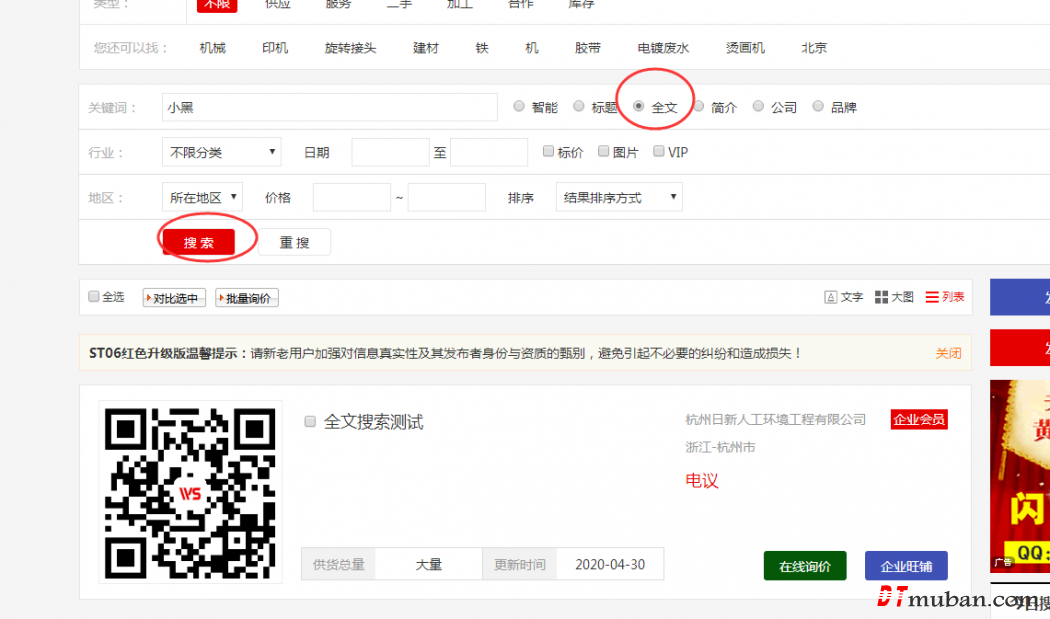Viewport: 1050px width, 619px height.
Task: Check the 图片 image filter checkbox
Action: 603,152
